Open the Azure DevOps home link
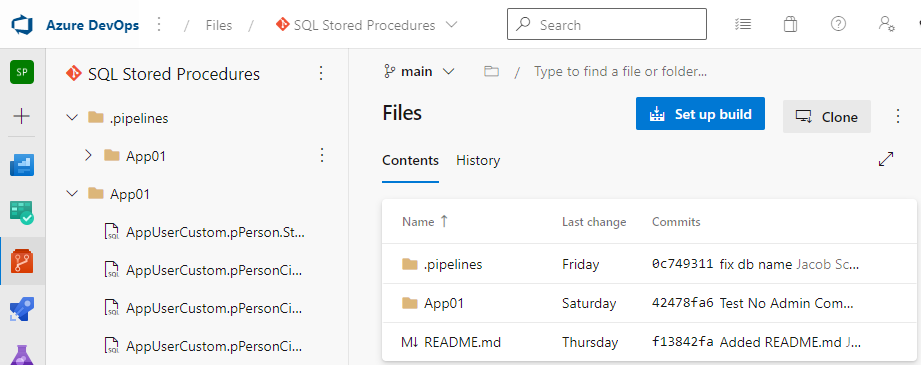Image resolution: width=921 pixels, height=365 pixels. point(93,25)
